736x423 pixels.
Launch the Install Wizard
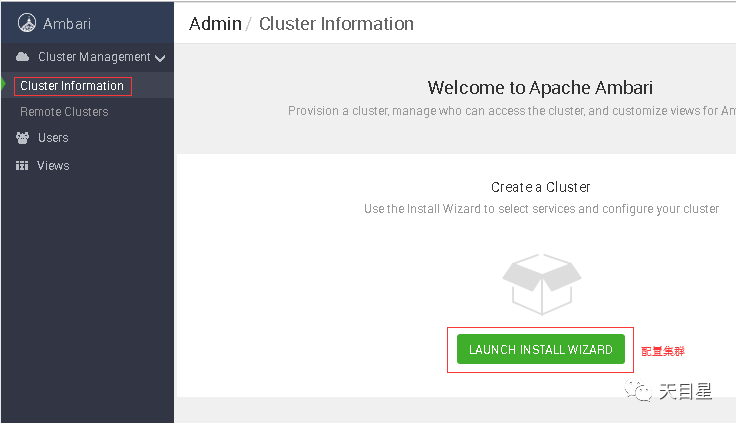point(541,349)
